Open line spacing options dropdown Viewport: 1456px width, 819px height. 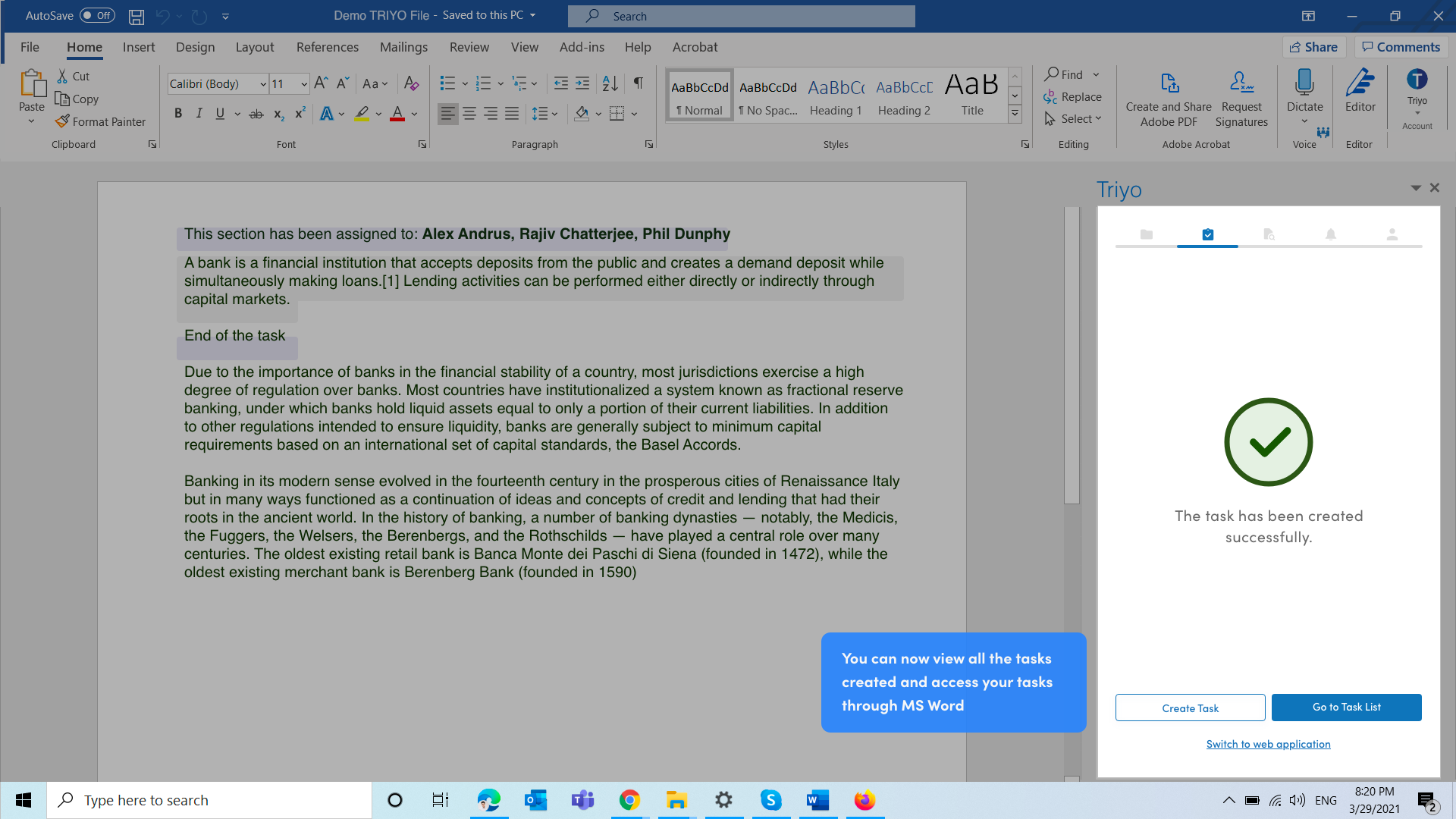545,114
